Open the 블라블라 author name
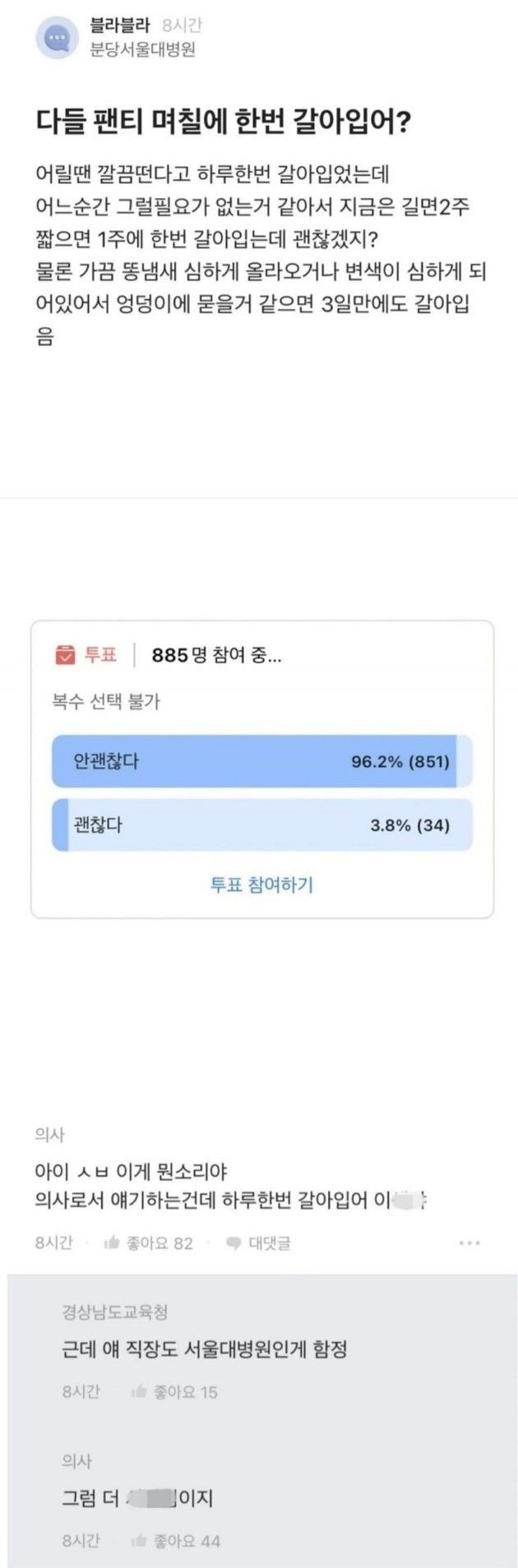Viewport: 518px width, 1568px height. (119, 25)
